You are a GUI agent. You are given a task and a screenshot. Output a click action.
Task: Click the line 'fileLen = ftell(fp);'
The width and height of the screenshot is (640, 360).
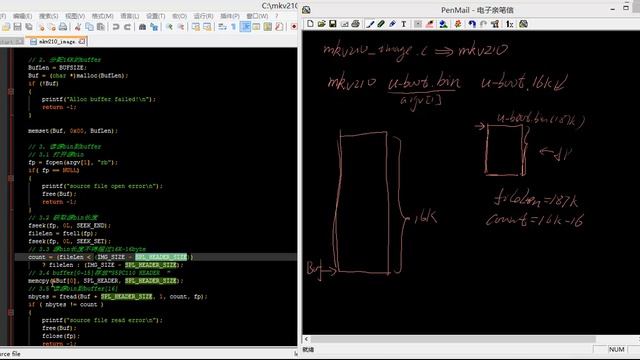(x=62, y=233)
